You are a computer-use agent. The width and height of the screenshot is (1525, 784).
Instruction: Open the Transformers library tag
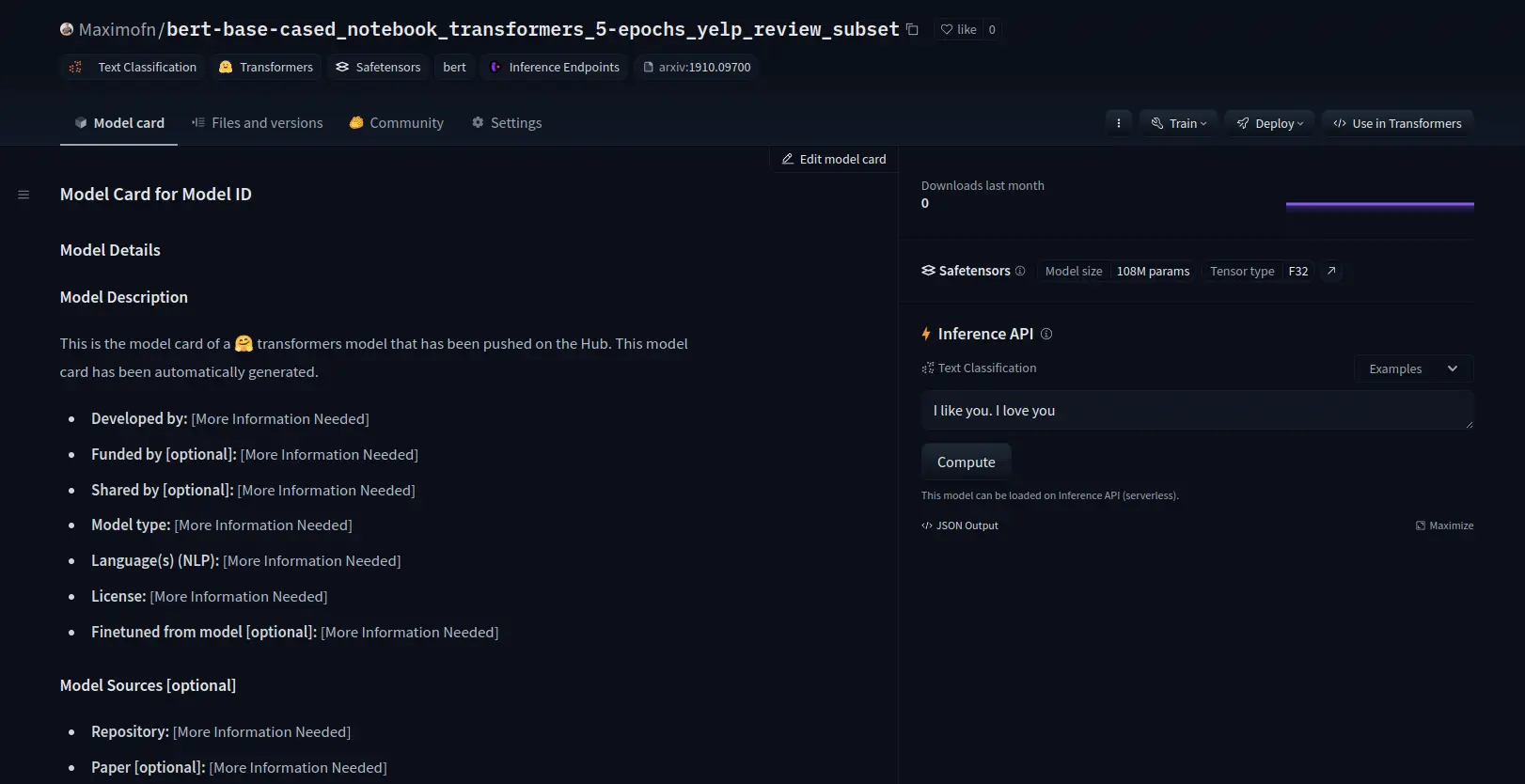pyautogui.click(x=266, y=67)
